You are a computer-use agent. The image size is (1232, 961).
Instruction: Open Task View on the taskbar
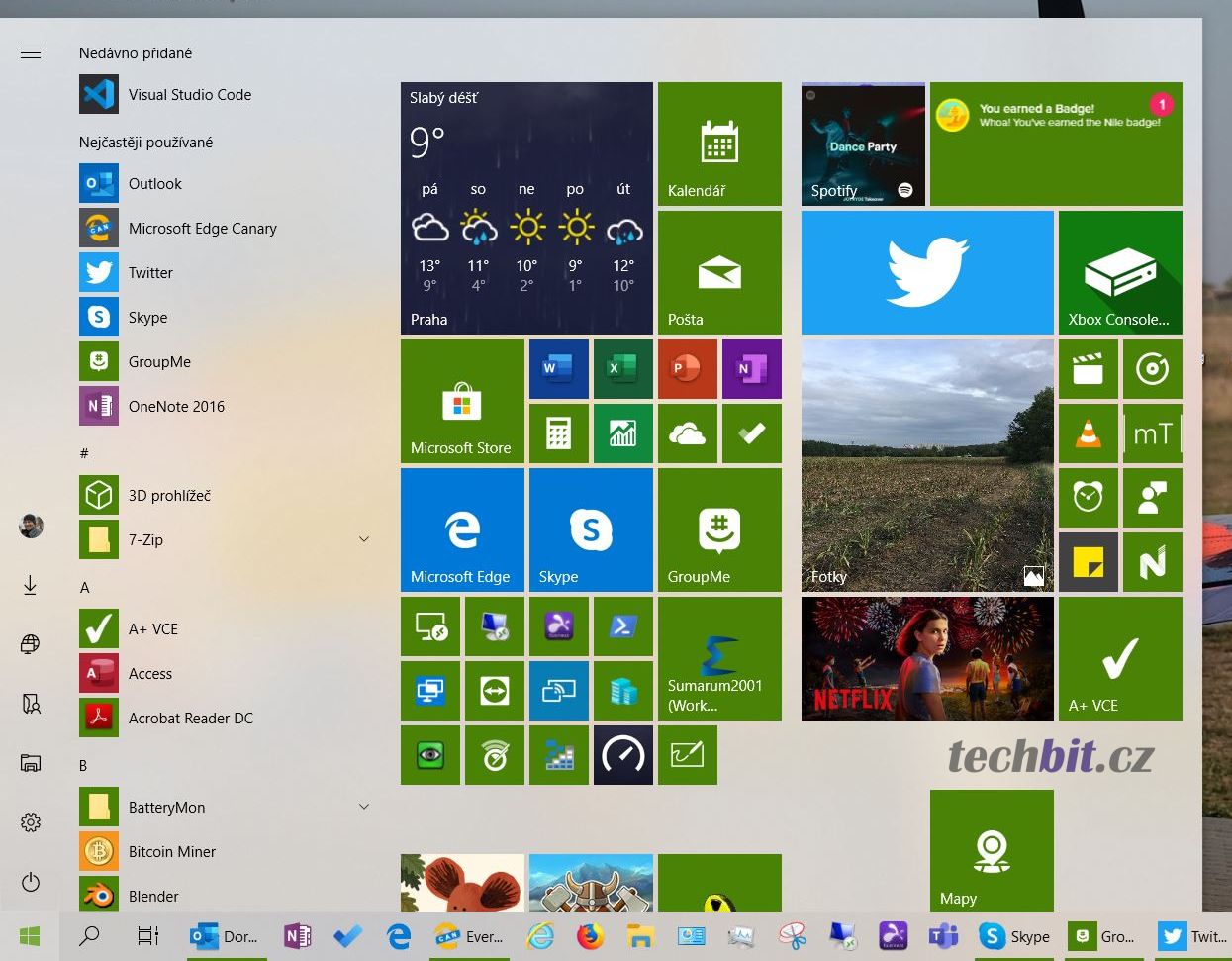click(147, 936)
